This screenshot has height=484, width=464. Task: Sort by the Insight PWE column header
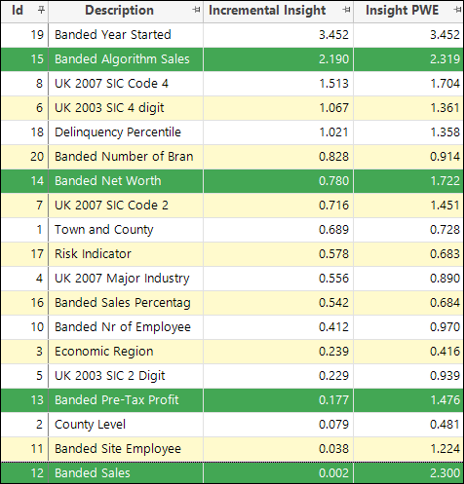tap(402, 10)
